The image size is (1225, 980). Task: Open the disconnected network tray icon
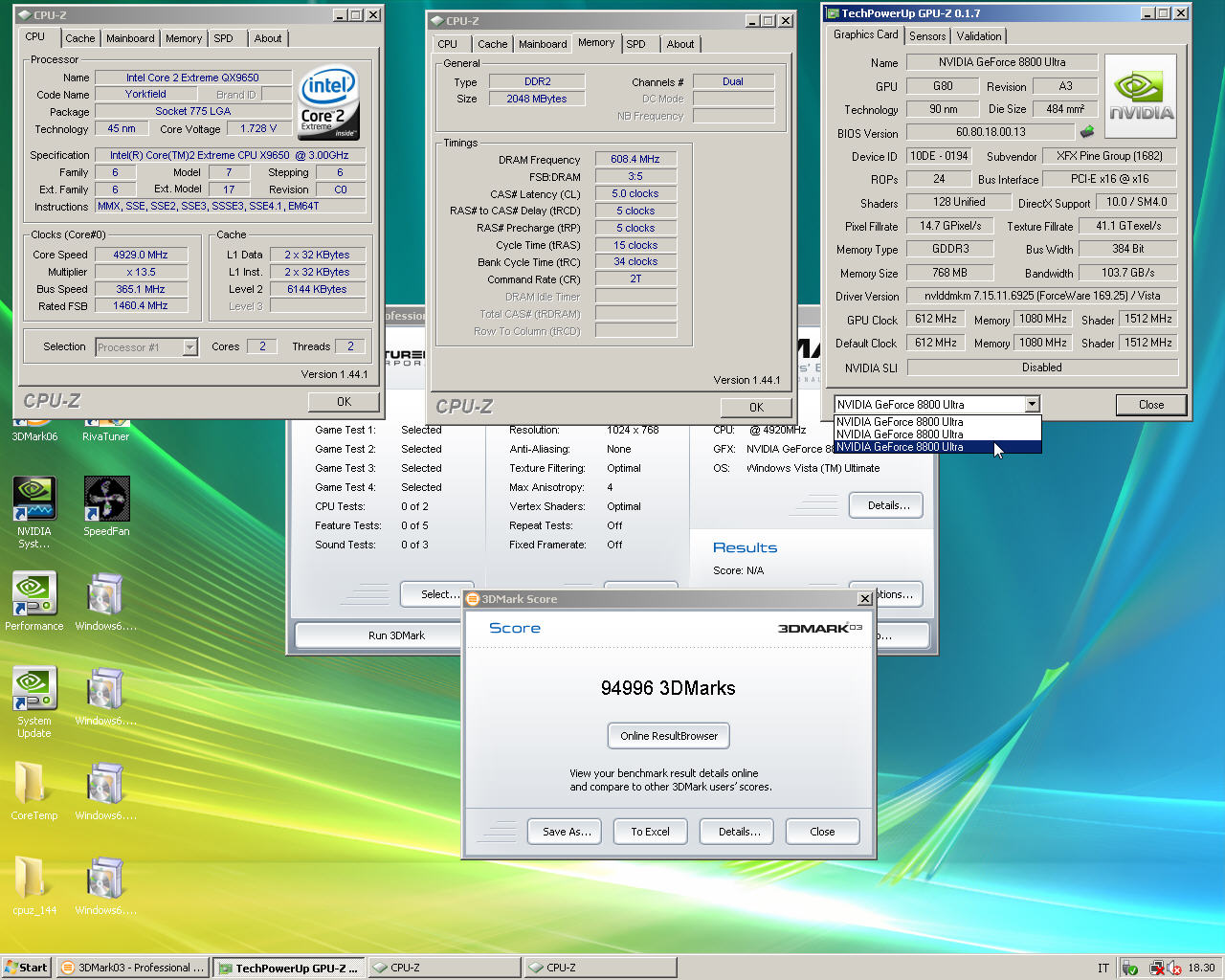[1156, 969]
